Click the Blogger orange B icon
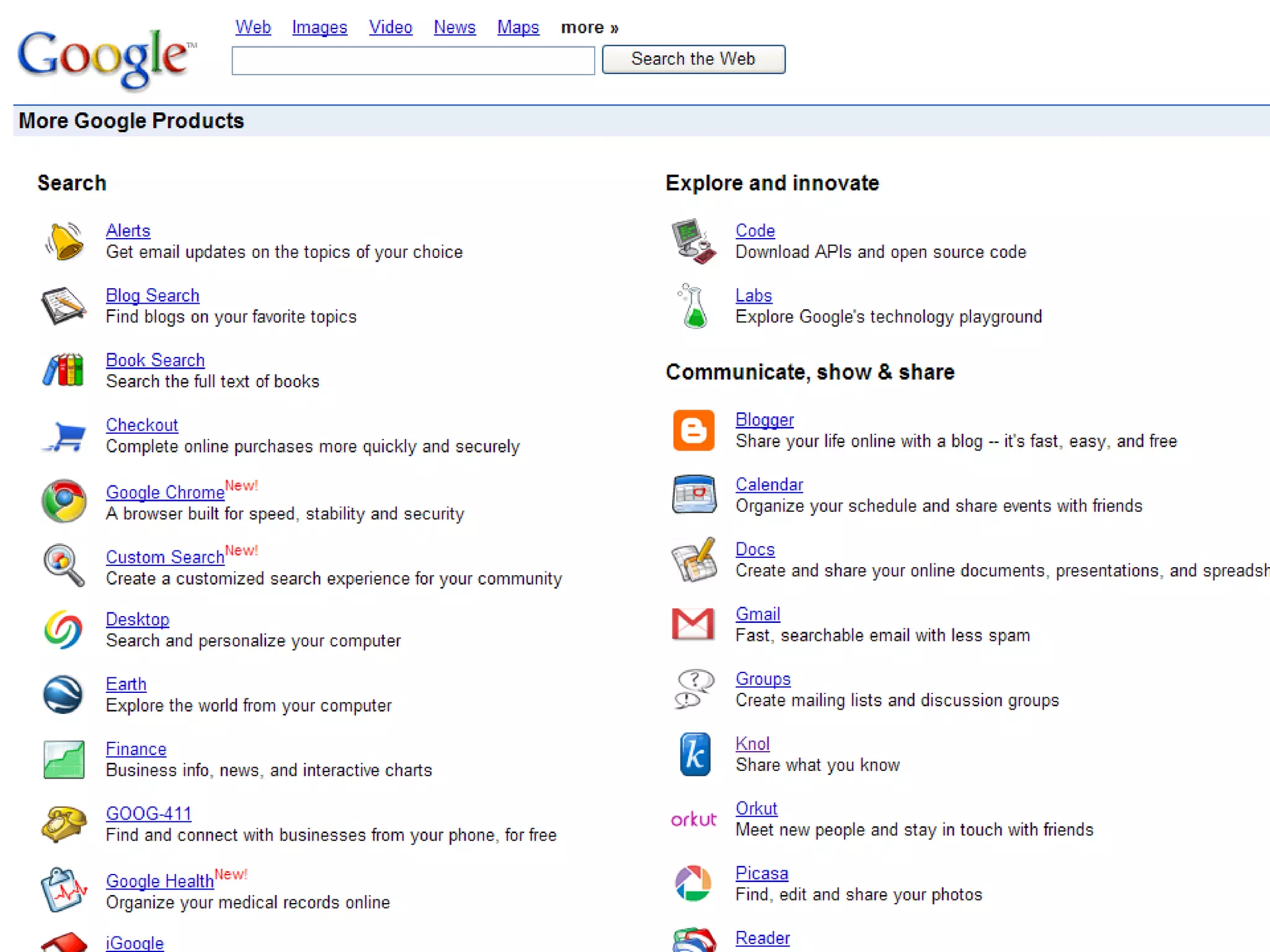 point(694,430)
